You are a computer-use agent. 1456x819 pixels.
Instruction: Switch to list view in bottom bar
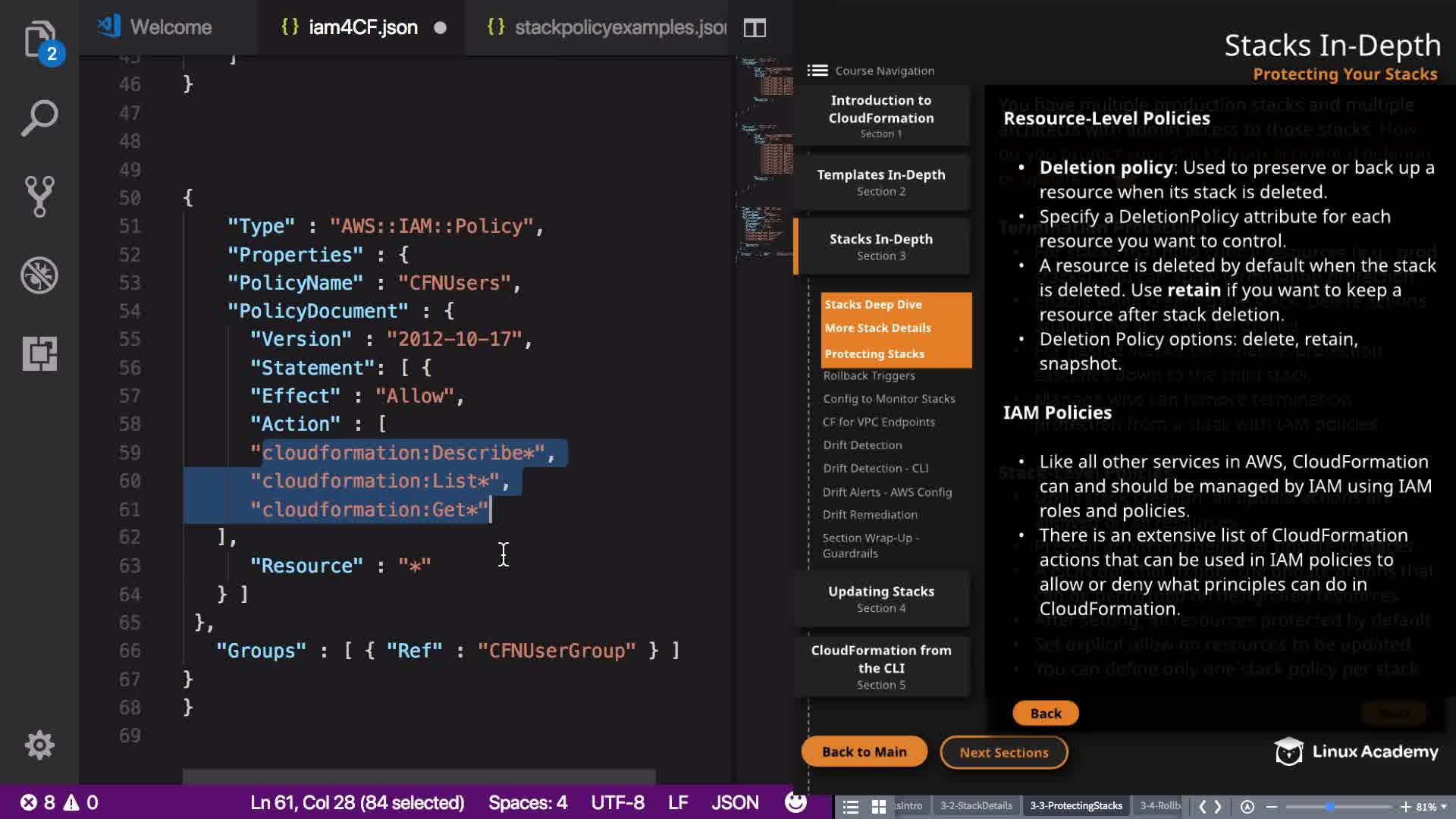[851, 806]
